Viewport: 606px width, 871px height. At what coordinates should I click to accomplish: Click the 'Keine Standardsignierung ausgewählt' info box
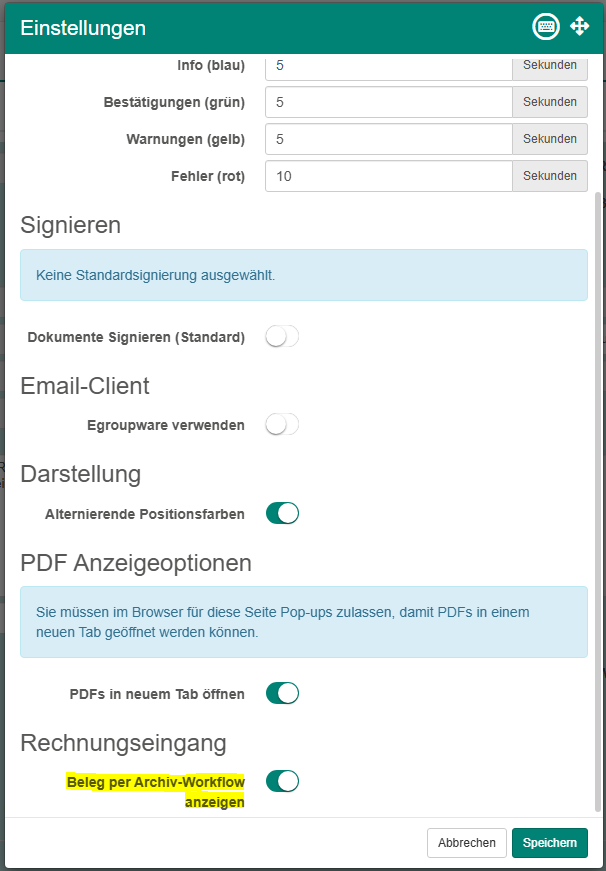click(x=304, y=275)
